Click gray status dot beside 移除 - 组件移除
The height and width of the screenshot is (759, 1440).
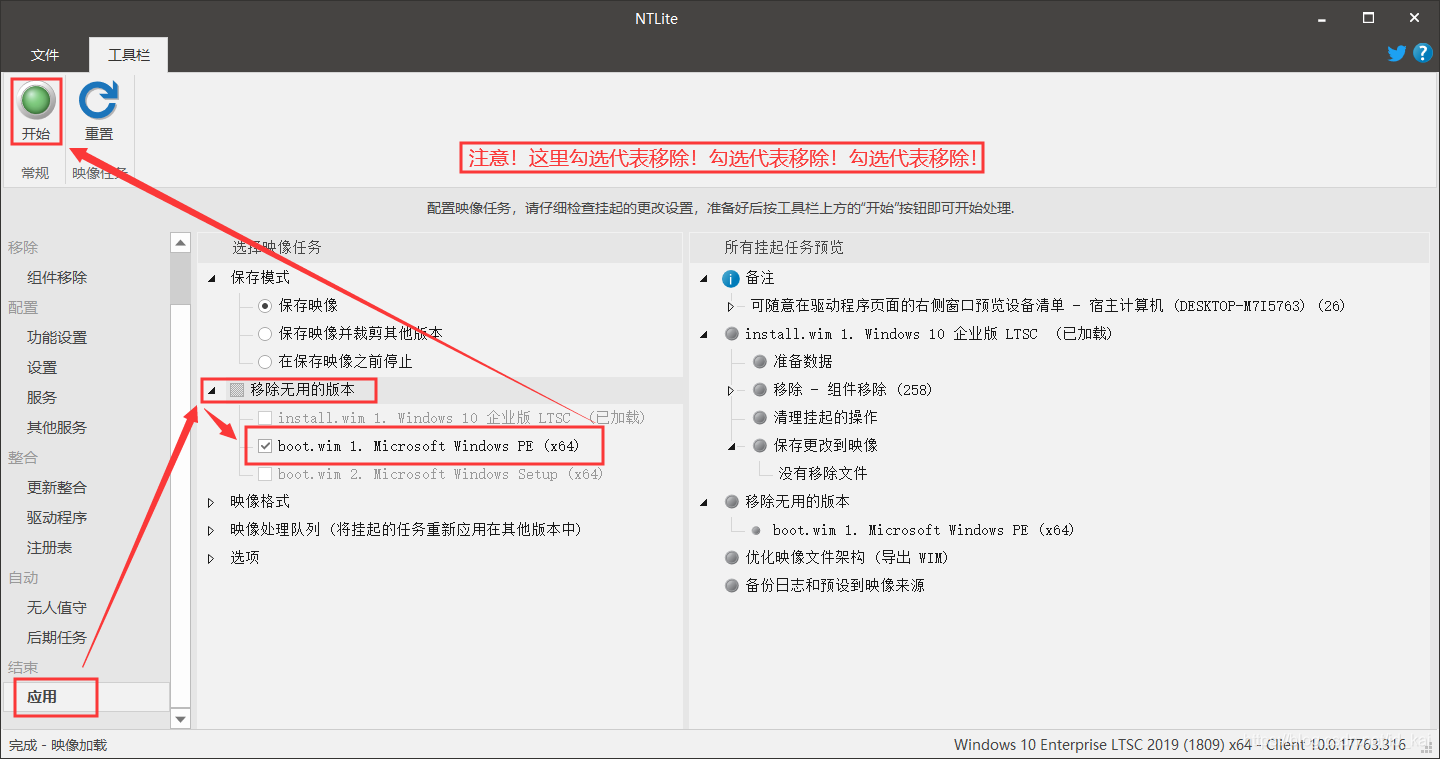point(760,390)
